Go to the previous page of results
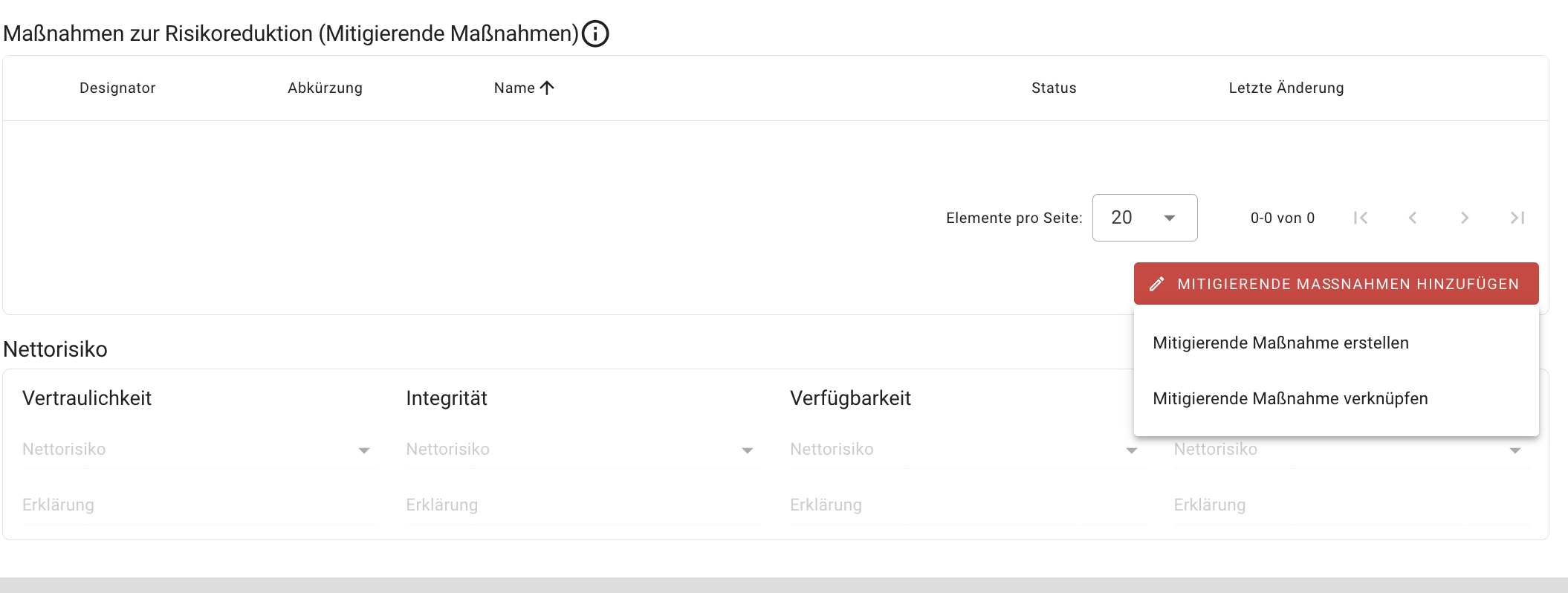Image resolution: width=1568 pixels, height=593 pixels. tap(1413, 218)
